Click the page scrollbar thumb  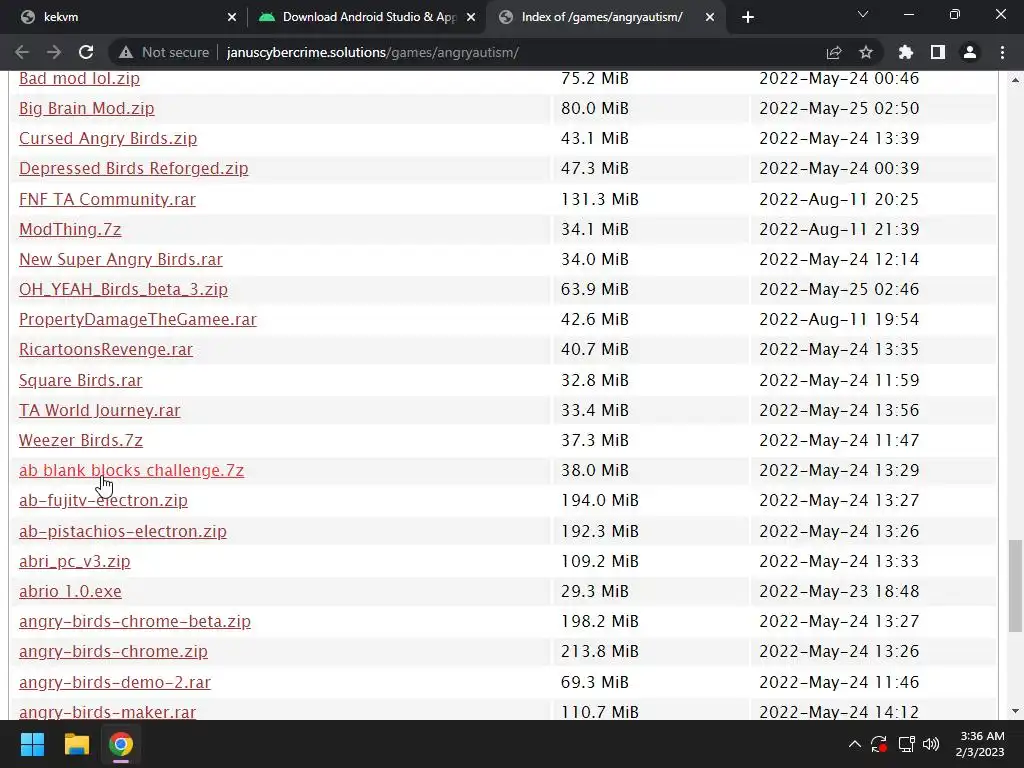tap(1014, 586)
